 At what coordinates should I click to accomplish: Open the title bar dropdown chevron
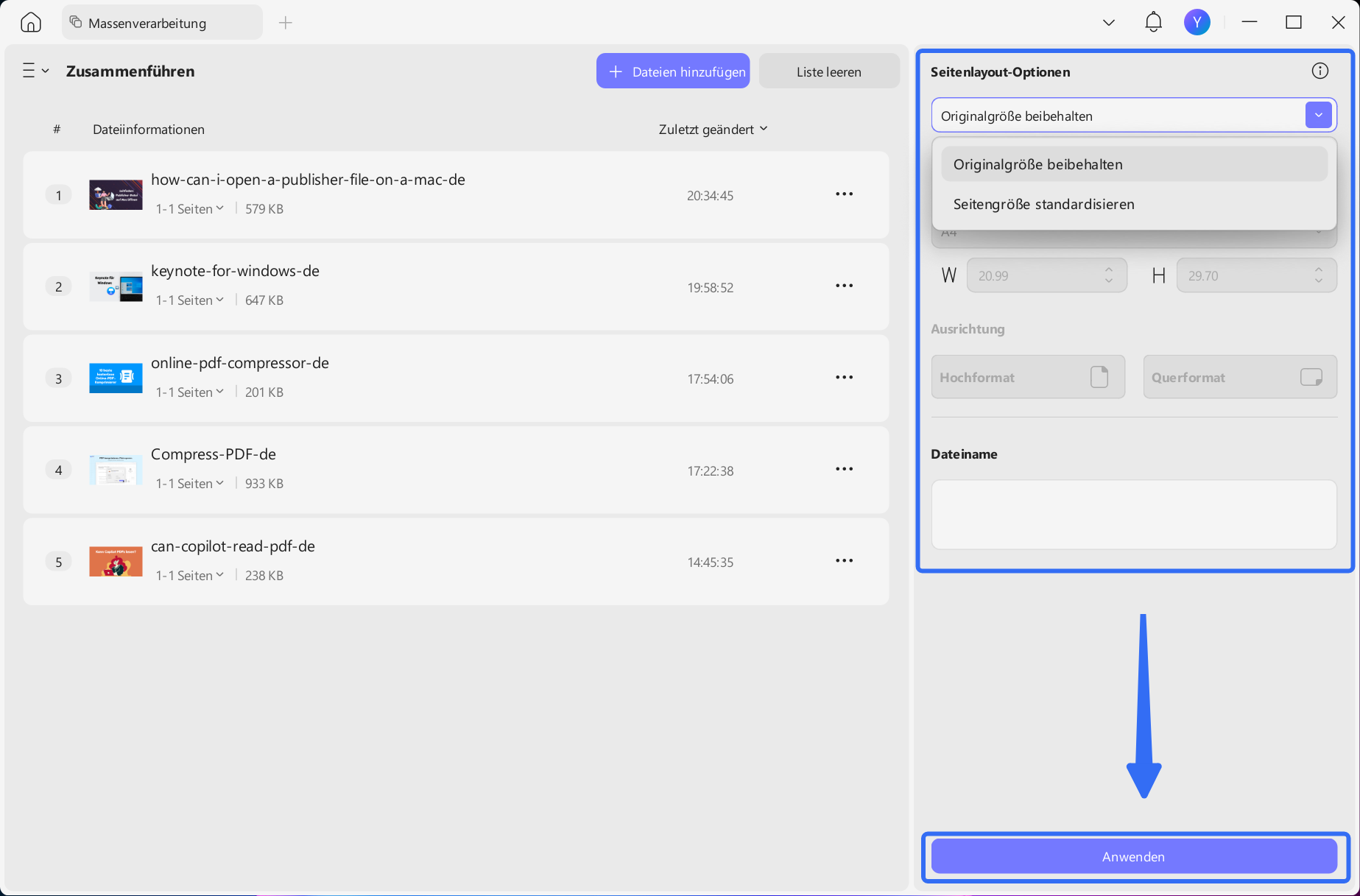(x=1108, y=23)
